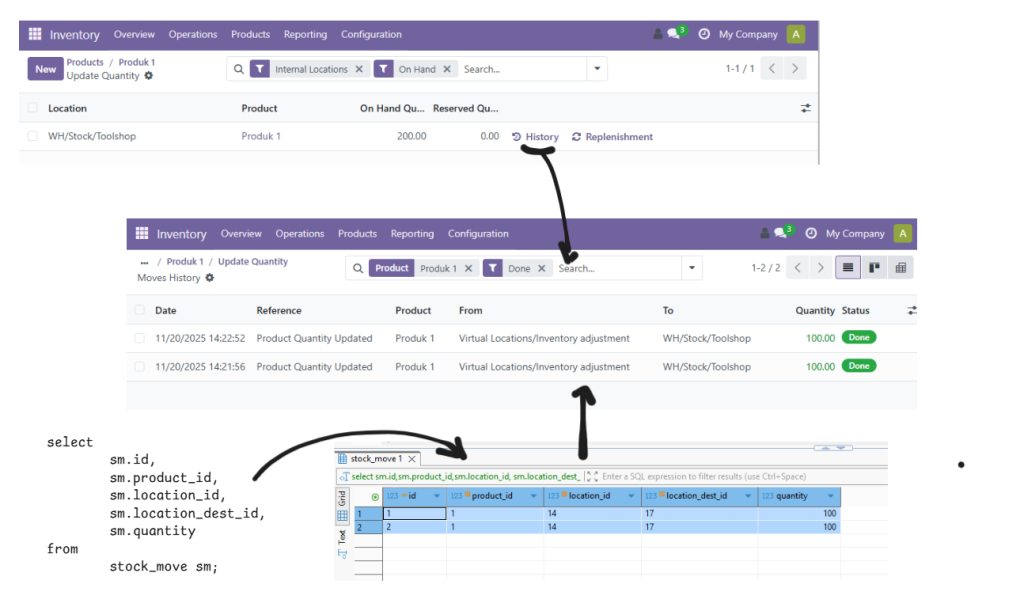Open the gear settings next to Moves History
1024x607 pixels.
pos(209,278)
